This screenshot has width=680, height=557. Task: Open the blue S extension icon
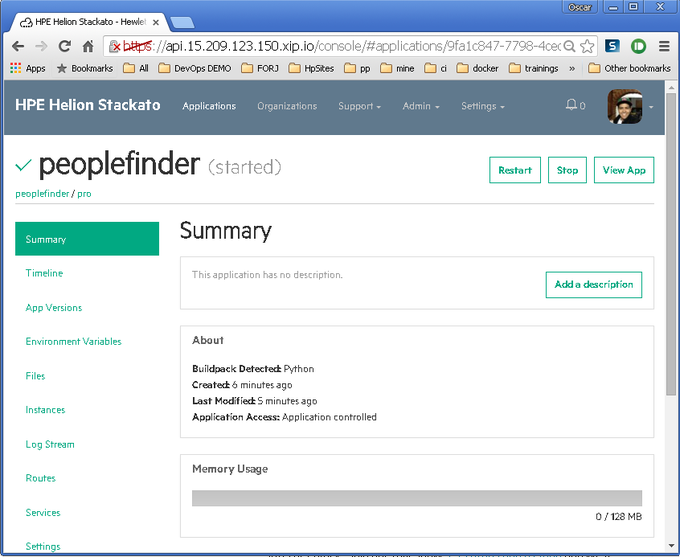(x=612, y=46)
